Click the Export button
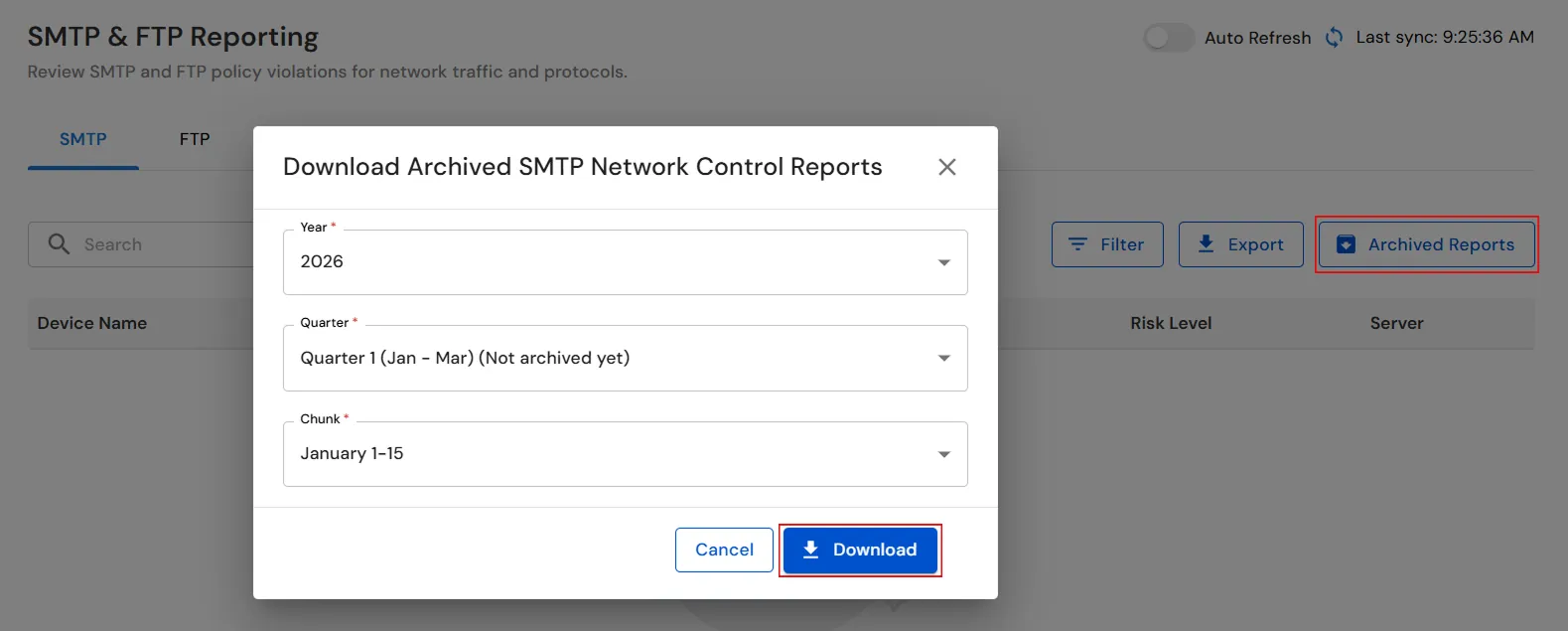The height and width of the screenshot is (631, 1568). [1240, 244]
